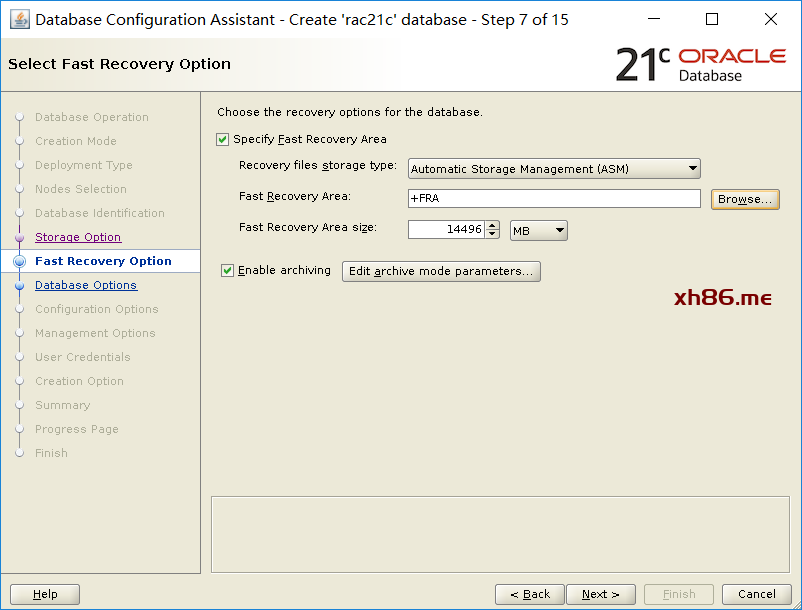Go back with the Back button
The width and height of the screenshot is (802, 610).
529,594
